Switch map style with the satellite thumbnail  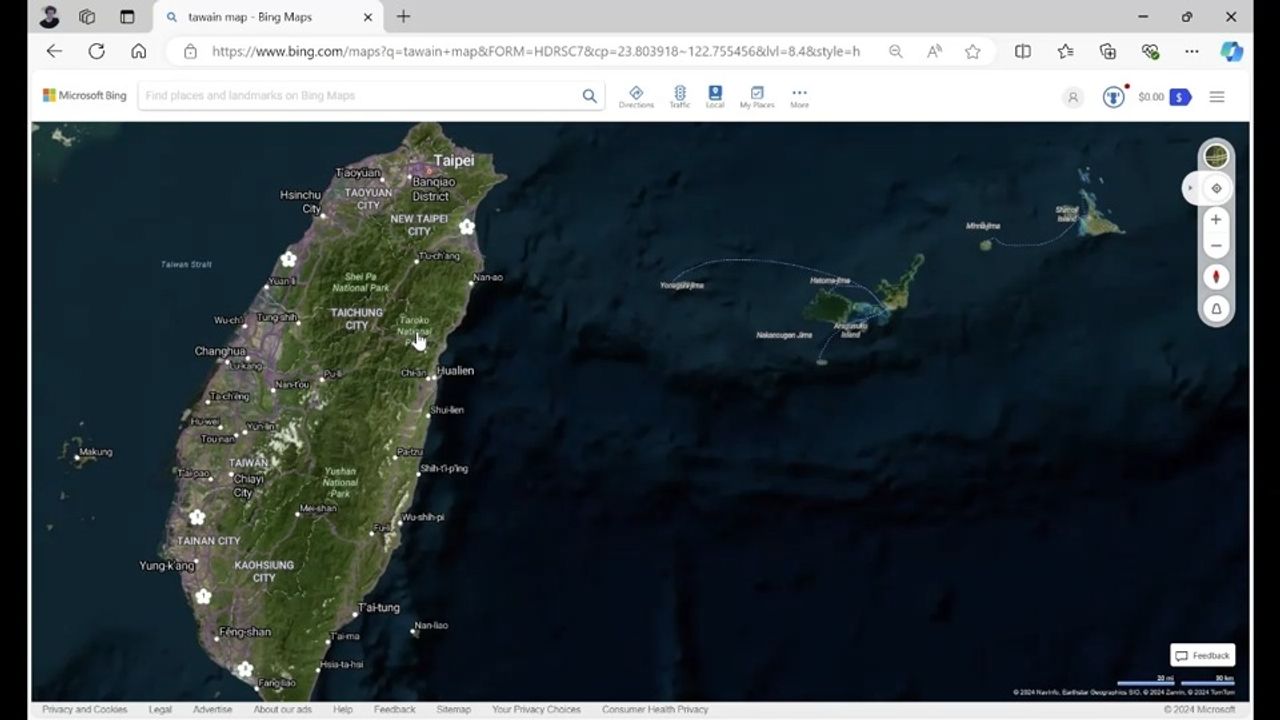pos(1216,157)
